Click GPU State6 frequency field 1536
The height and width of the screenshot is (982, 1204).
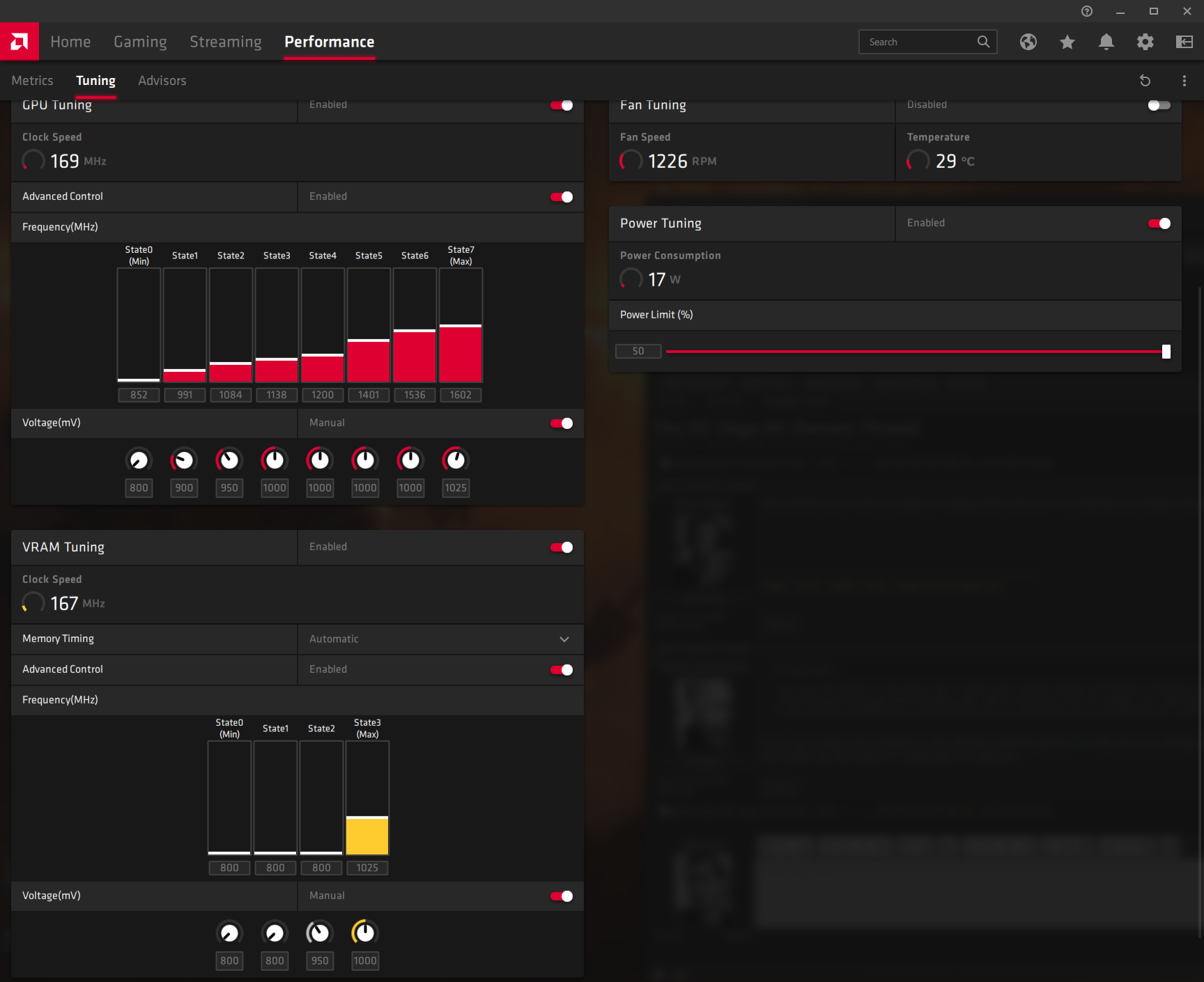point(415,395)
